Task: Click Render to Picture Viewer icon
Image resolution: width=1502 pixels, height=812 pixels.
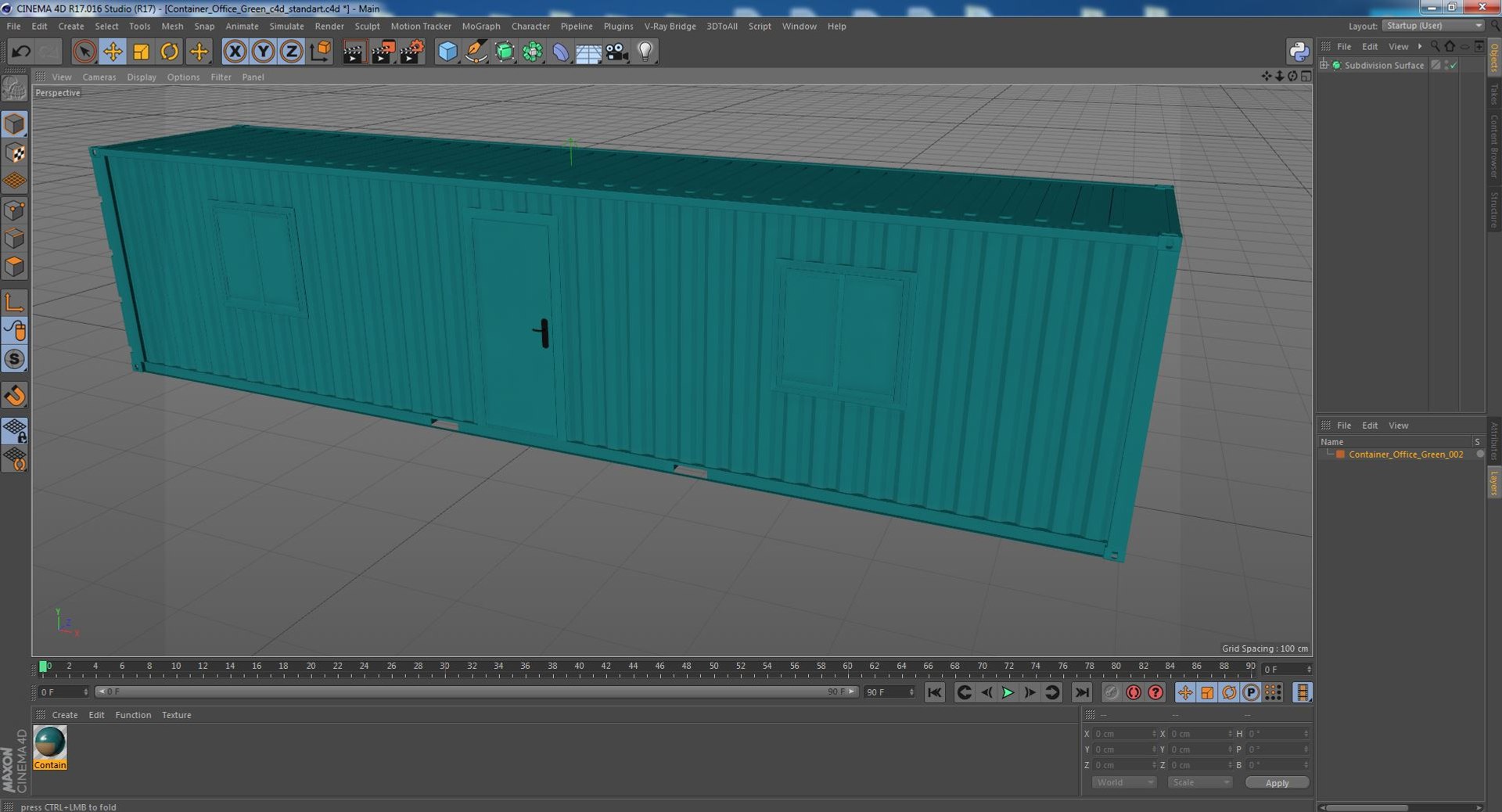Action: 383,52
